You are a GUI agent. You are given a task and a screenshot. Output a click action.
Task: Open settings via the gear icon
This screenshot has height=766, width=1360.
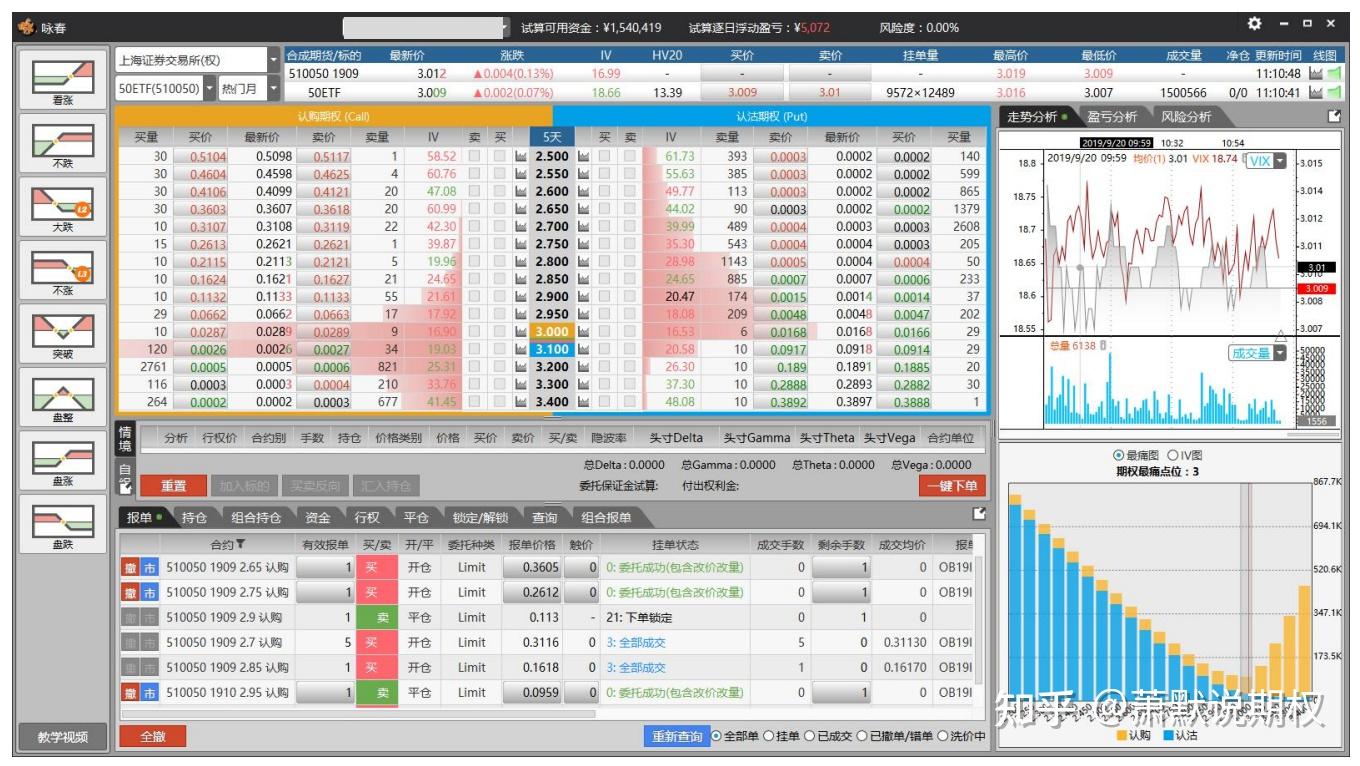[x=1255, y=24]
